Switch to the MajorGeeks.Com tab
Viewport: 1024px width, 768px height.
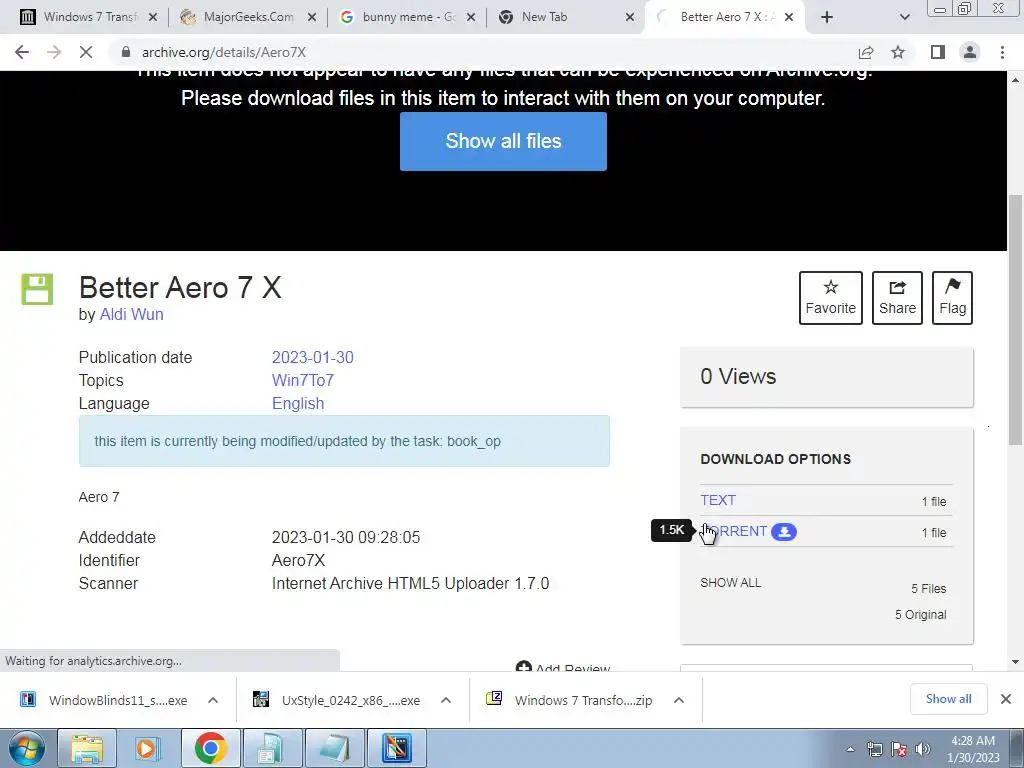click(248, 17)
